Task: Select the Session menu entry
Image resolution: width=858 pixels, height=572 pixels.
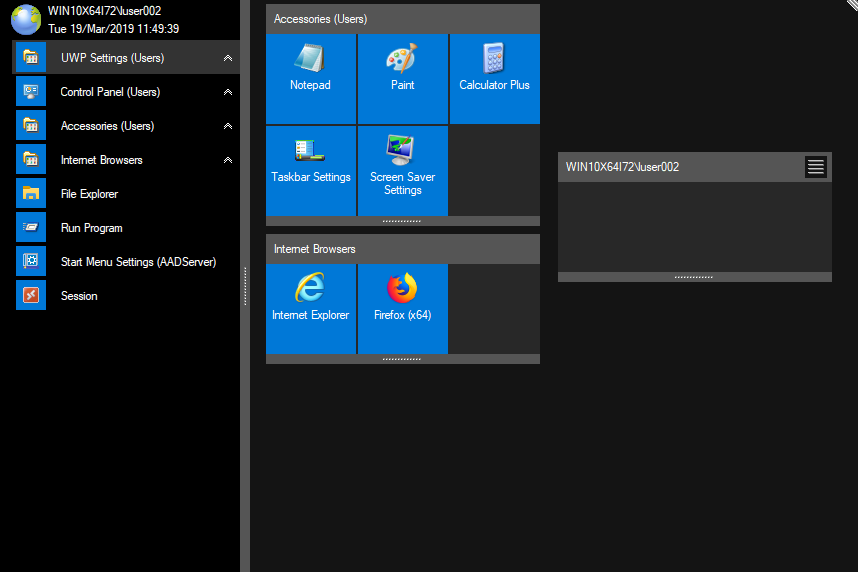Action: [79, 296]
